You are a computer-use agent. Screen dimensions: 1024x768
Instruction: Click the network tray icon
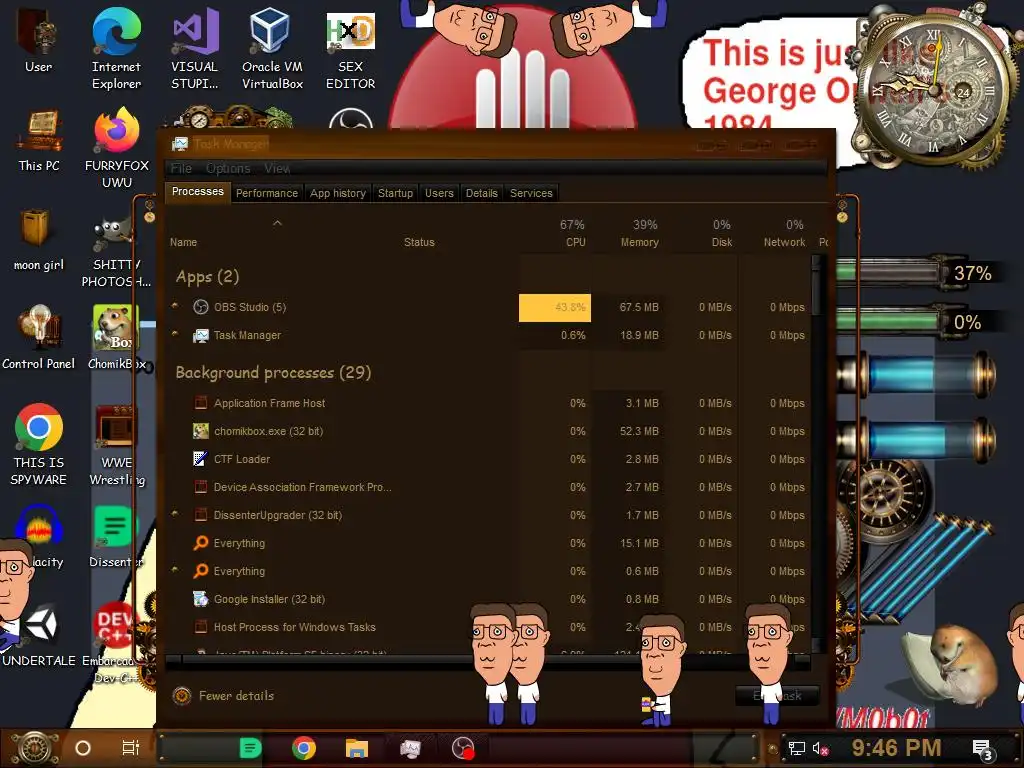point(797,748)
